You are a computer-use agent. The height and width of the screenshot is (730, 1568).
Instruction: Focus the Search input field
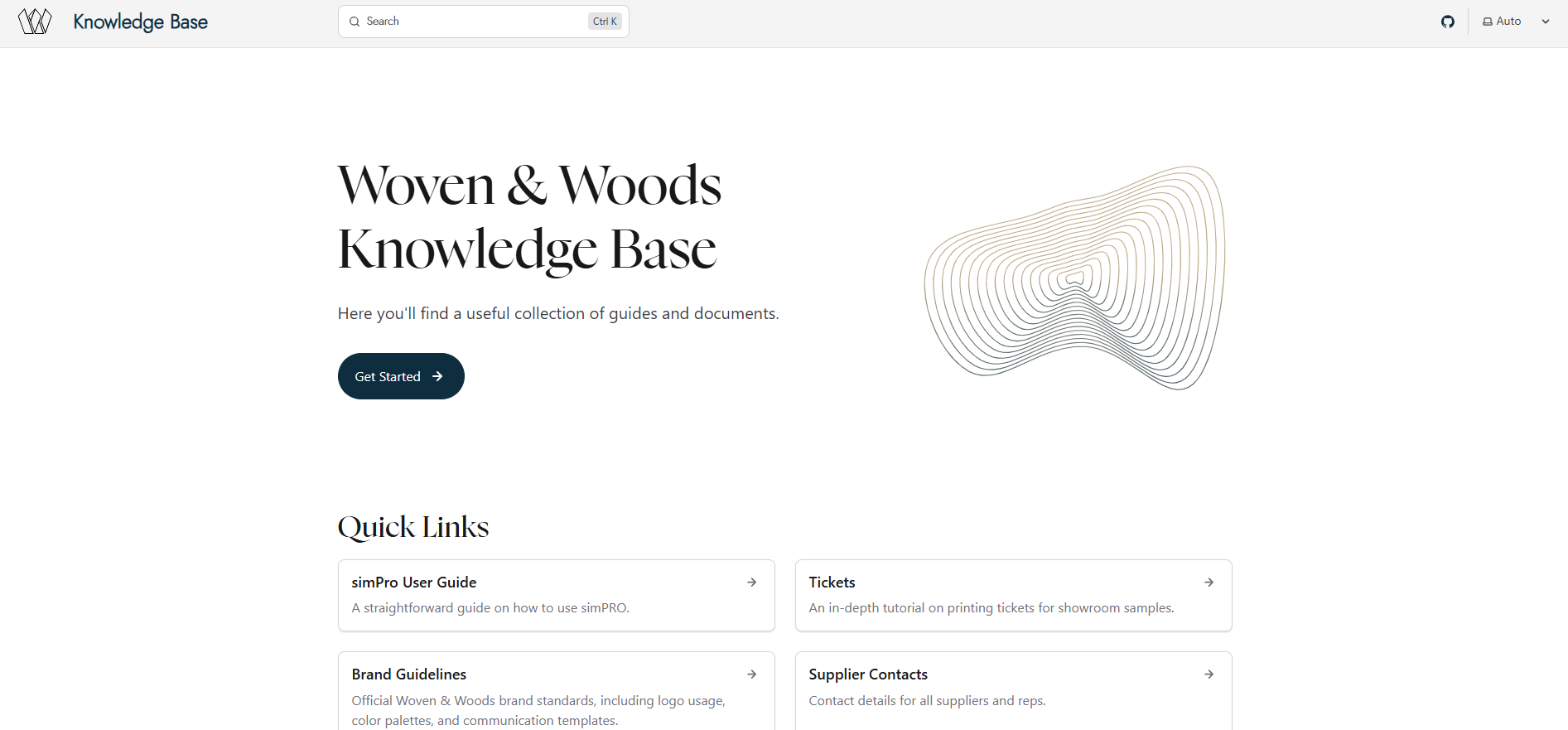click(x=484, y=22)
